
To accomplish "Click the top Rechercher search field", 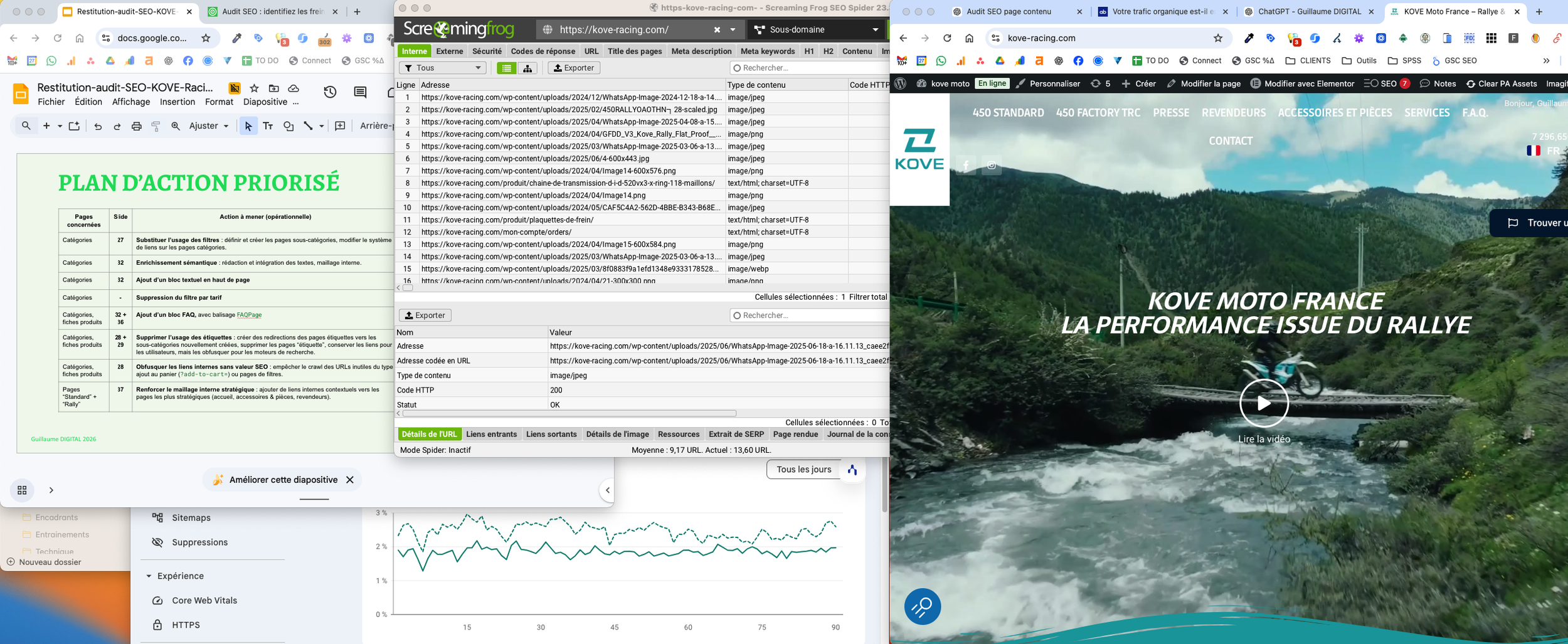I will [810, 68].
